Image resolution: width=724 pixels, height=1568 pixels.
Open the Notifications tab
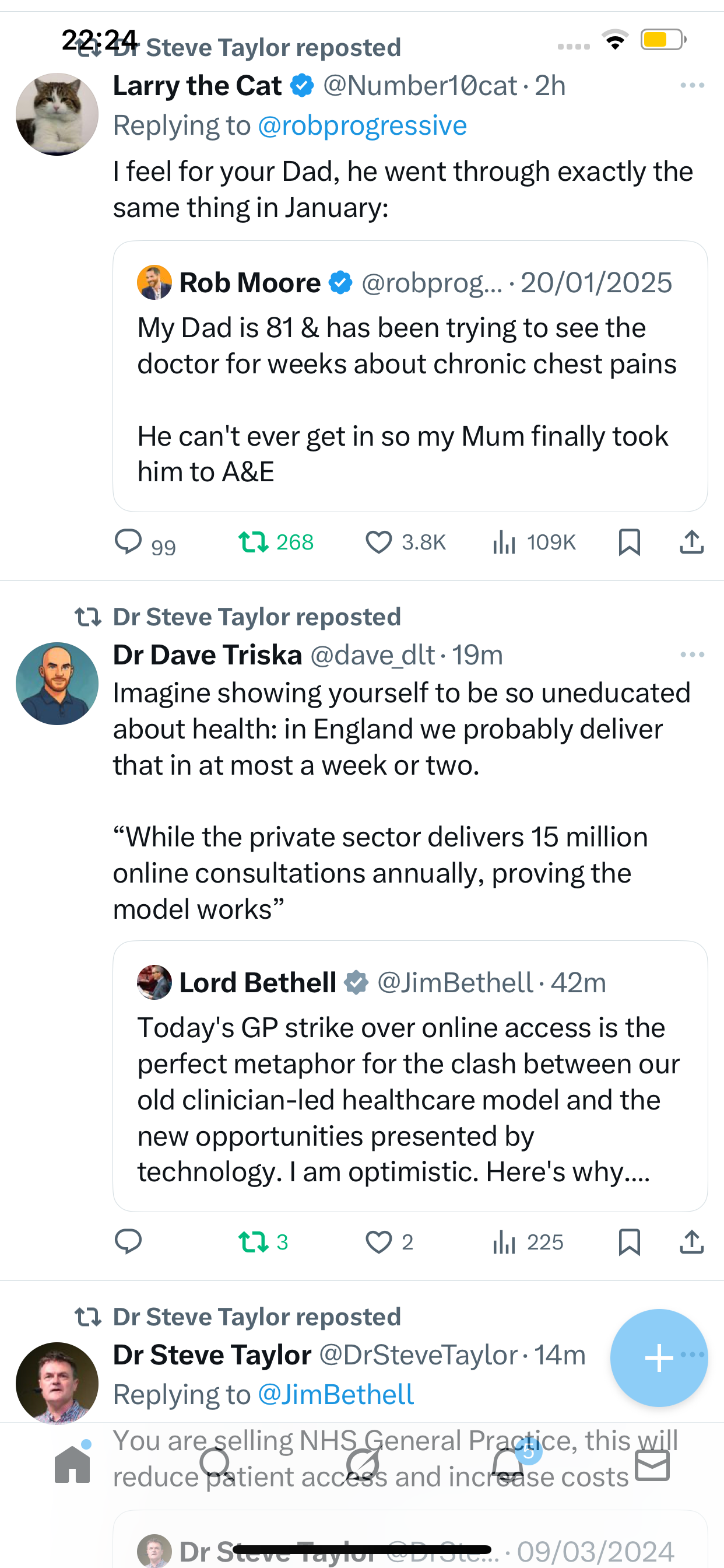508,1465
